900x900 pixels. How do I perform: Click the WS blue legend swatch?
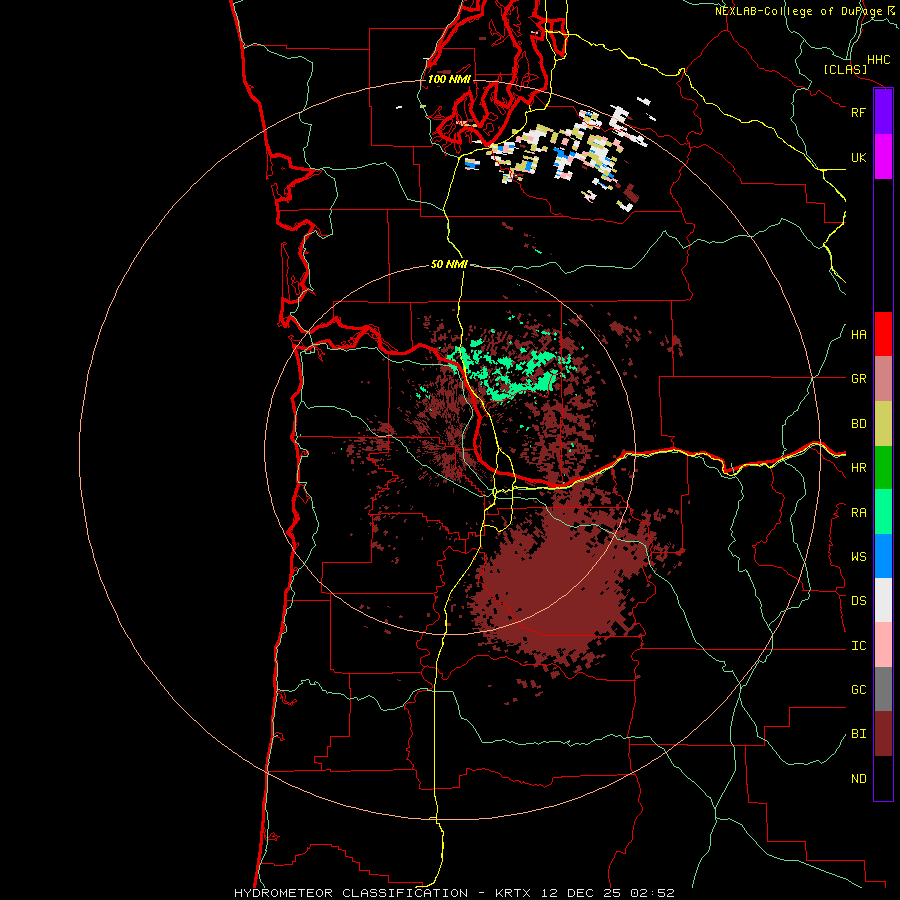pos(883,556)
